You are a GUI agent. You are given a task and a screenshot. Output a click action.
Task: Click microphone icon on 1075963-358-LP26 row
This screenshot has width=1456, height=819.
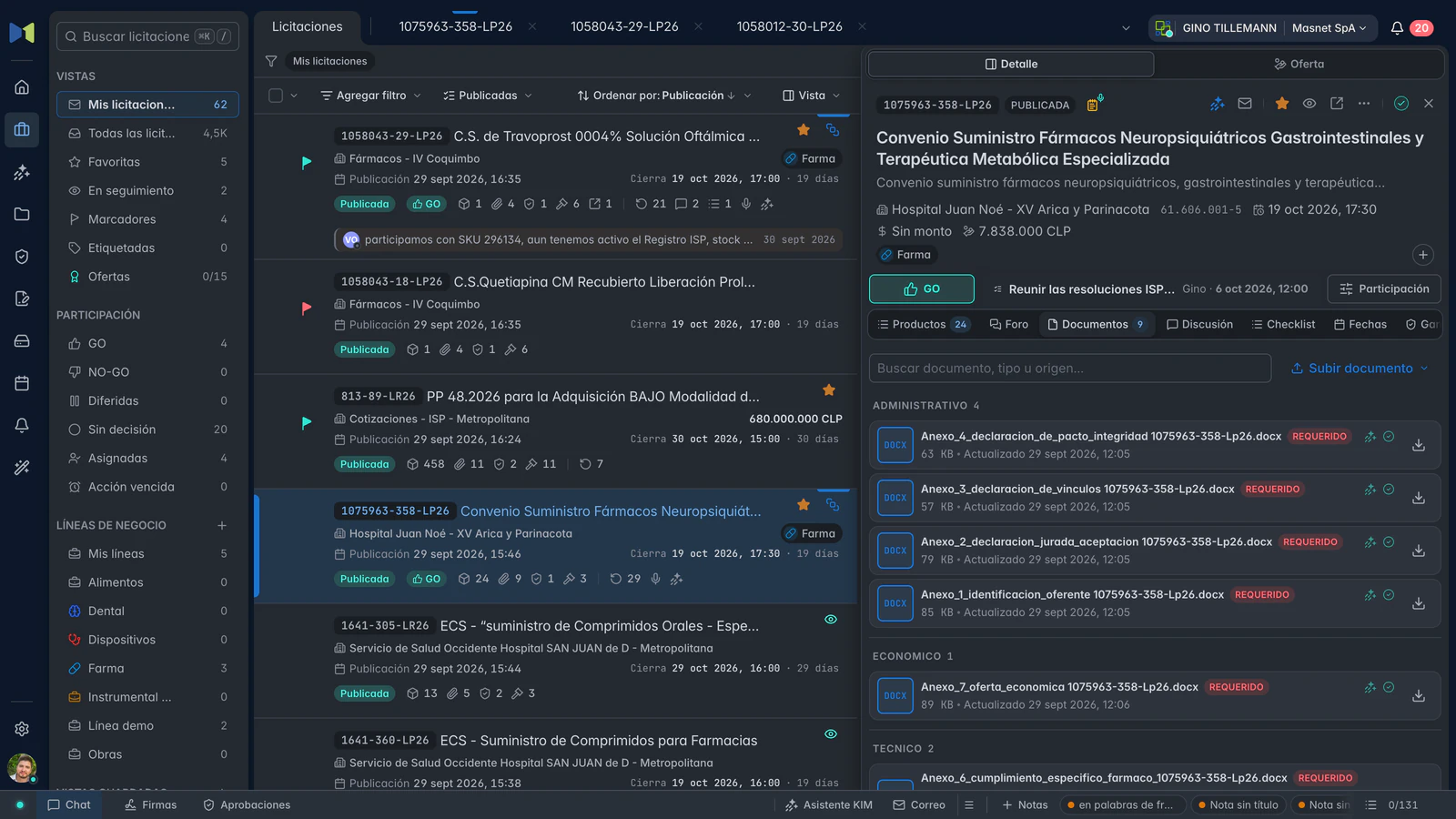655,579
